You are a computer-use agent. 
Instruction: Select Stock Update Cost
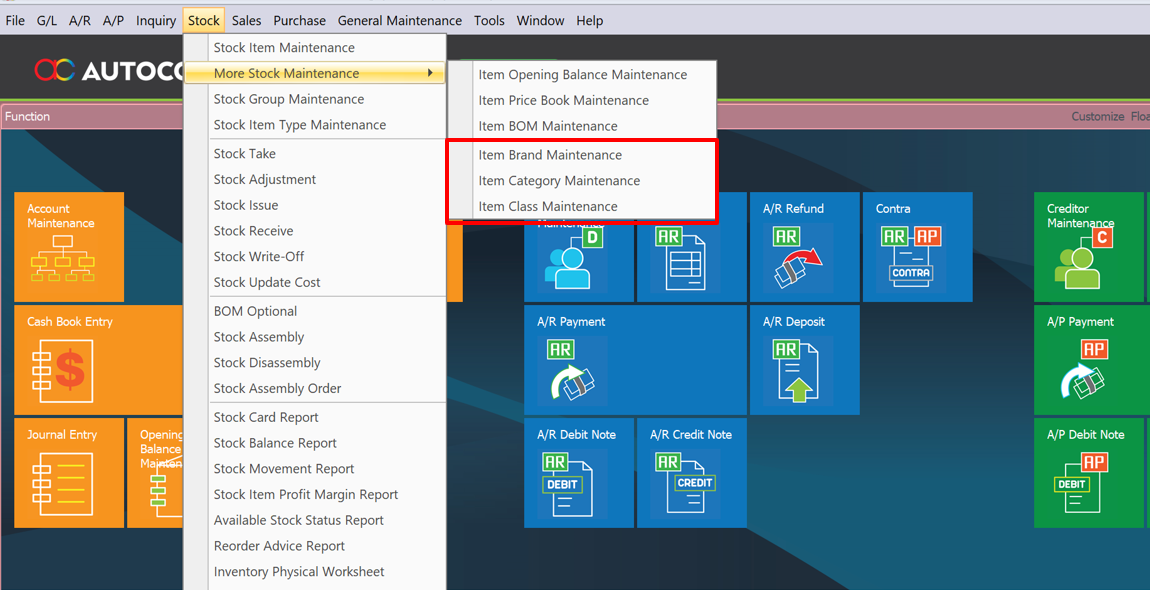[315, 282]
